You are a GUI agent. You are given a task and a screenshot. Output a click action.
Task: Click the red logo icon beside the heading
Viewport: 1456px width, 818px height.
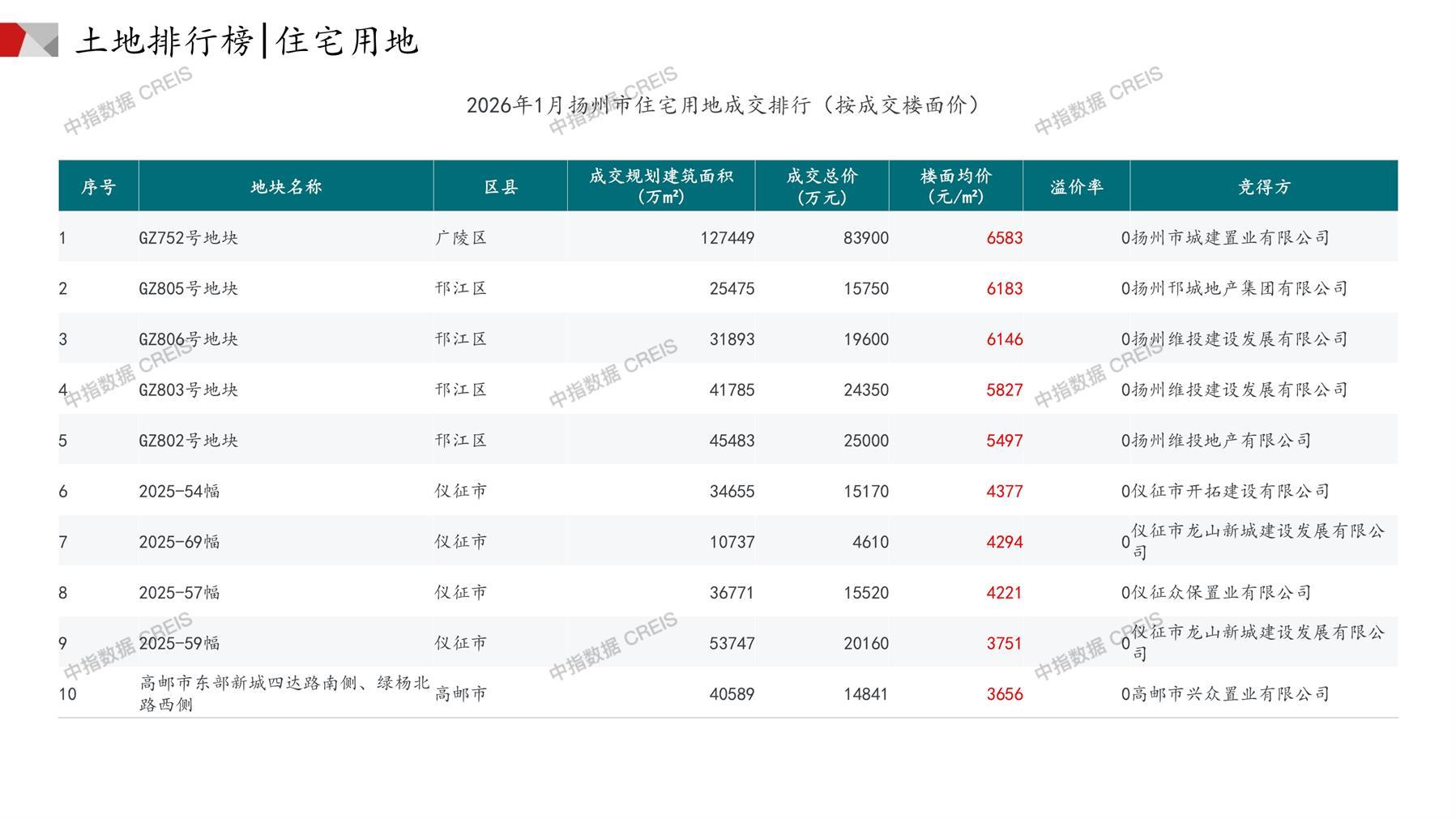point(28,40)
